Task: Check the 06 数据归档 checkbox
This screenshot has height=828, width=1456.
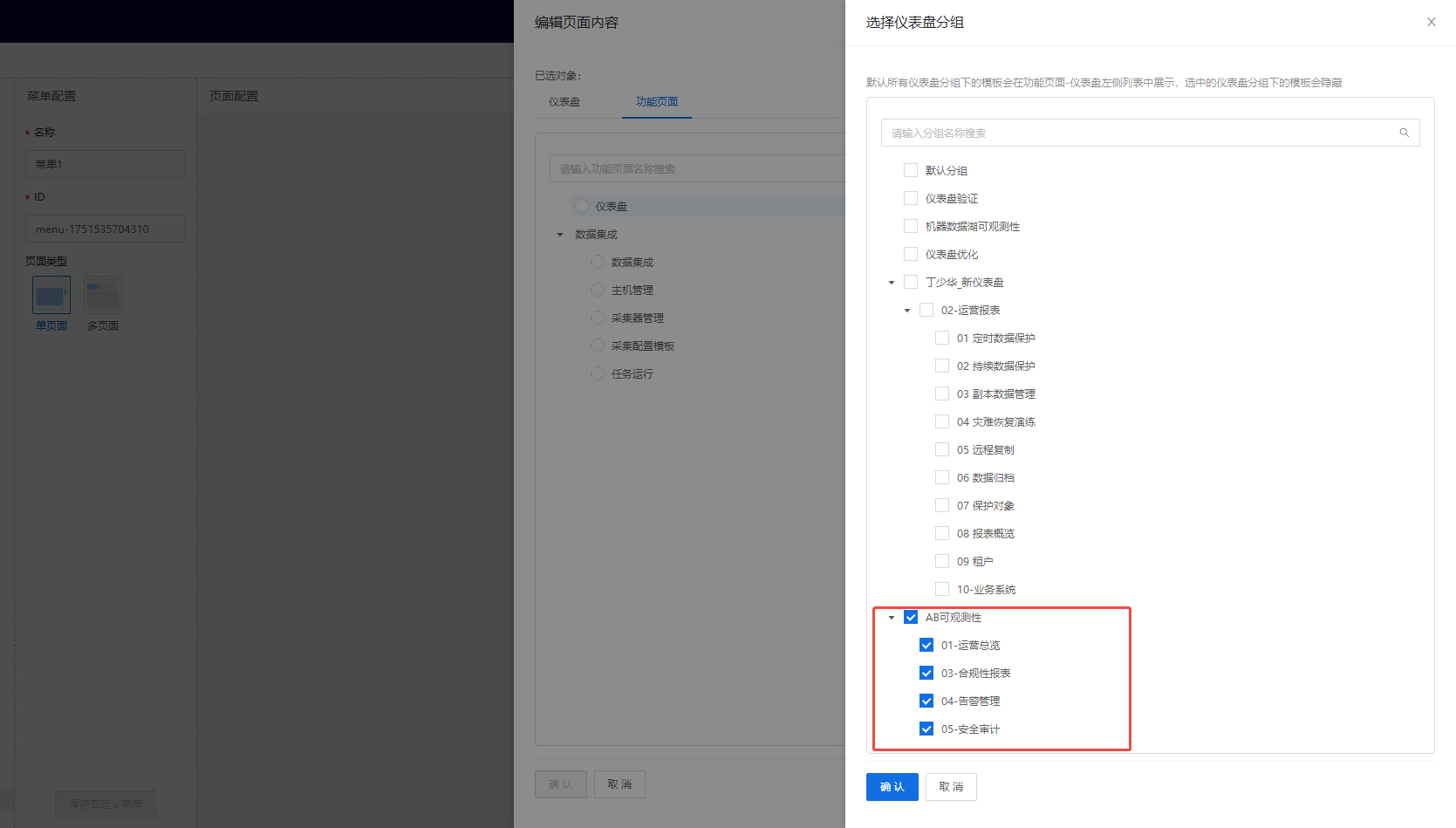Action: click(x=942, y=477)
